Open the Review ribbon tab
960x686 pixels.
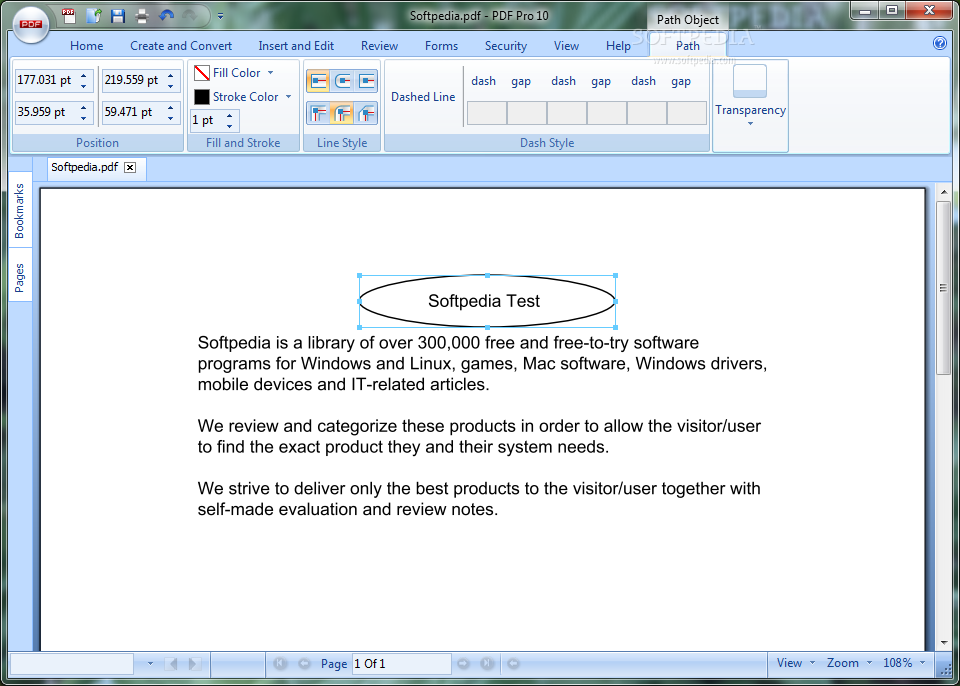380,46
